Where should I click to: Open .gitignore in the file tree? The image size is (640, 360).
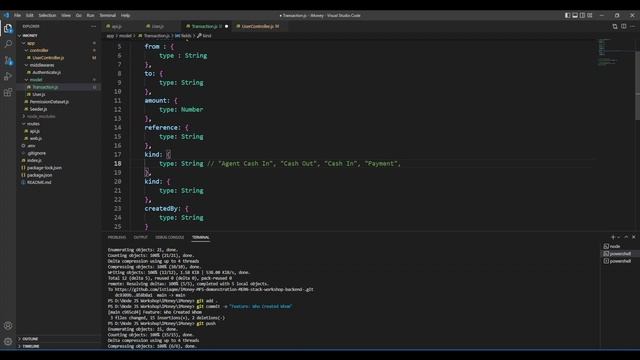(x=36, y=153)
